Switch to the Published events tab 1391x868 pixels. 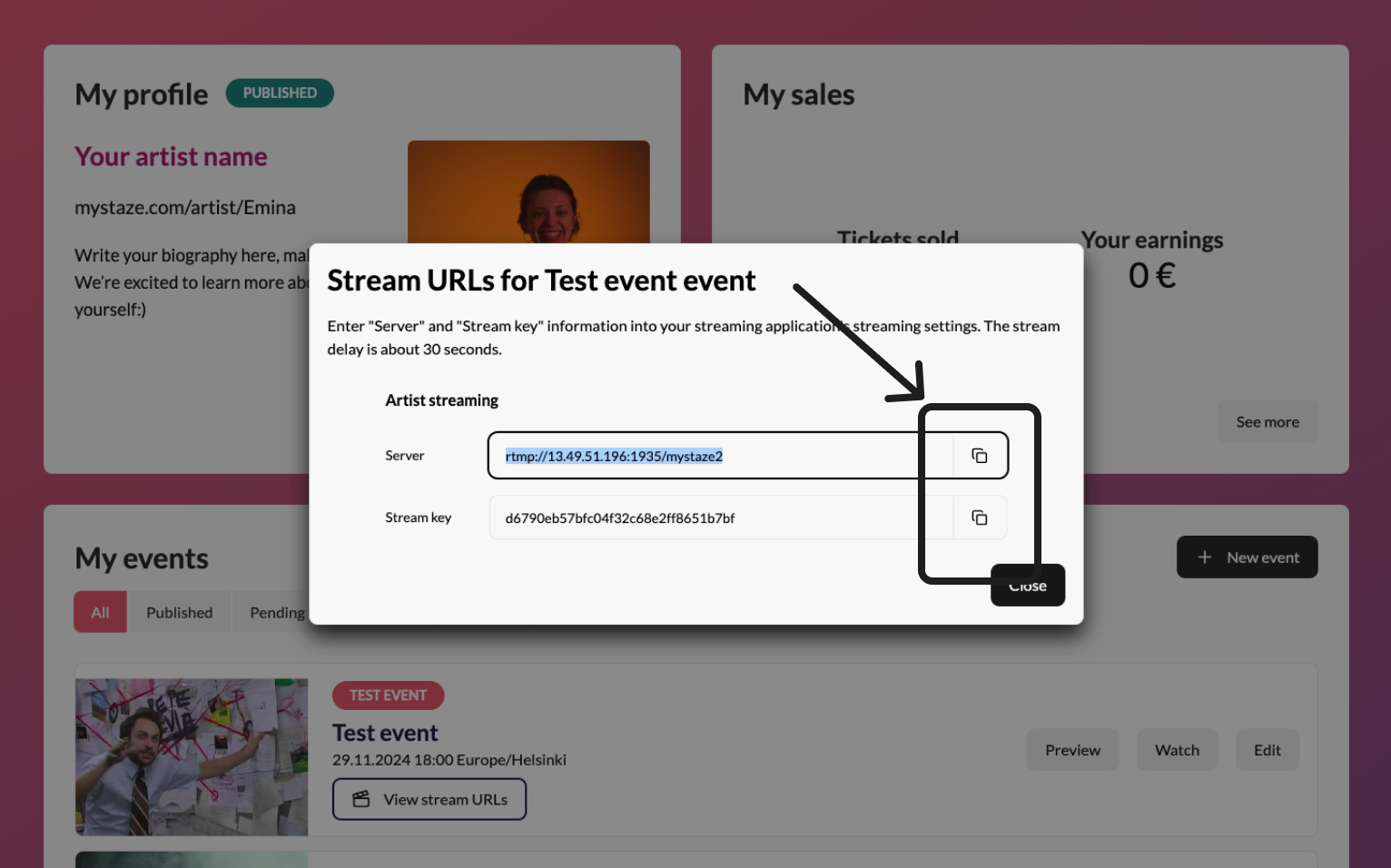[179, 613]
